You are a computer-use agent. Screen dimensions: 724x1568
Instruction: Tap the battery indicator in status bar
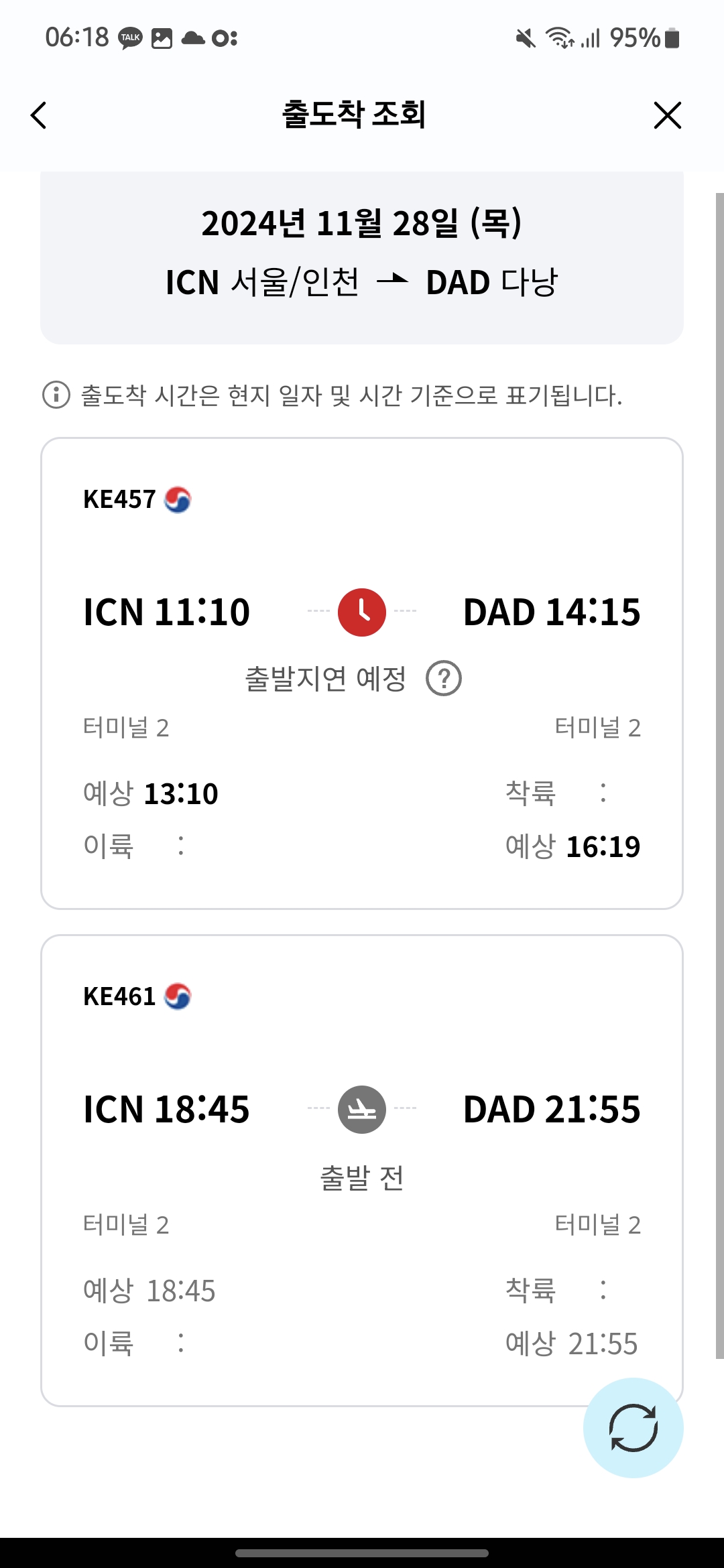[x=672, y=38]
